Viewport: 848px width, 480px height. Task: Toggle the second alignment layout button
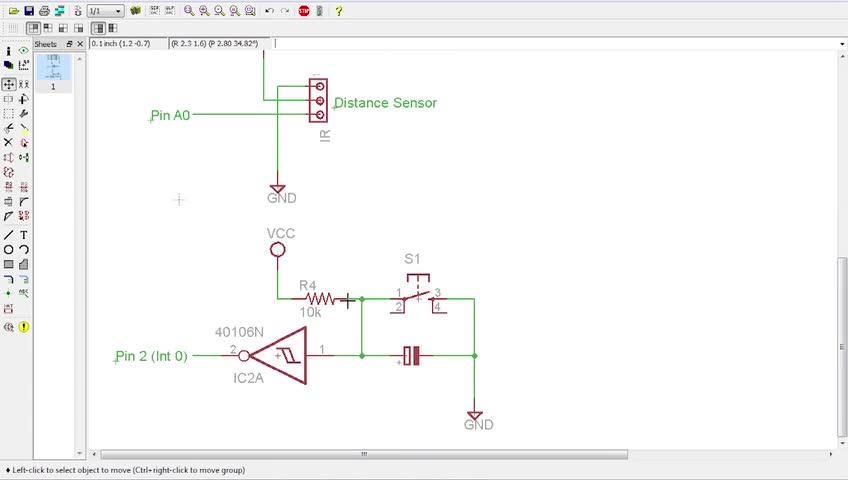[48, 28]
